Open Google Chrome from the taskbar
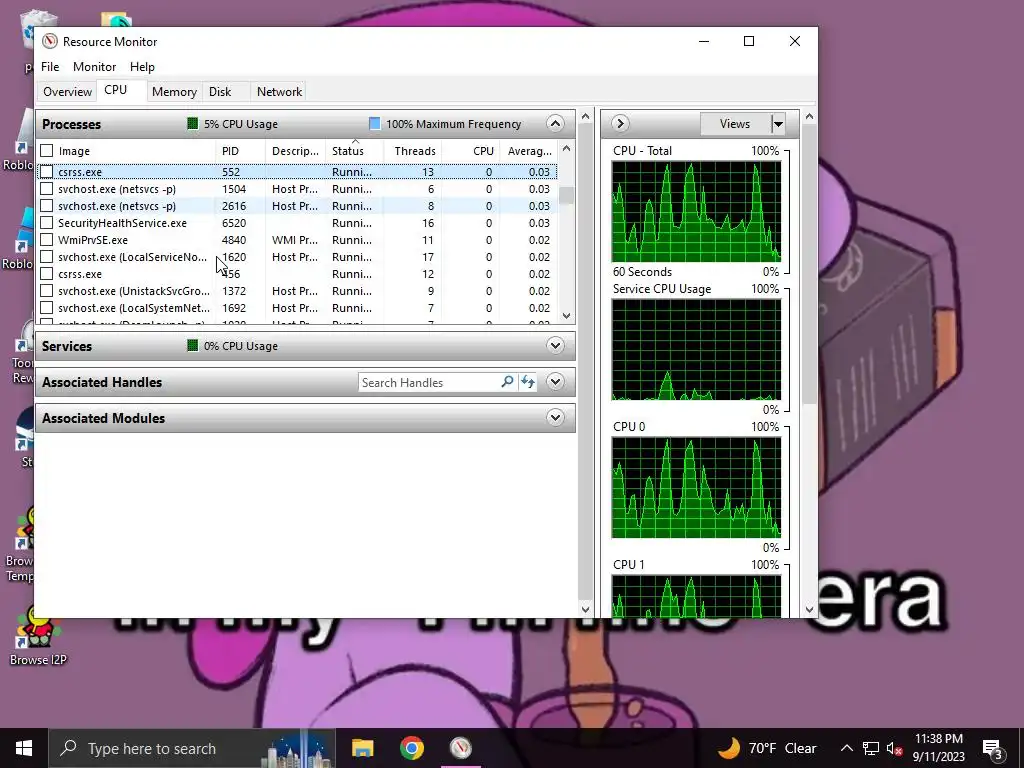Viewport: 1024px width, 768px height. tap(411, 748)
